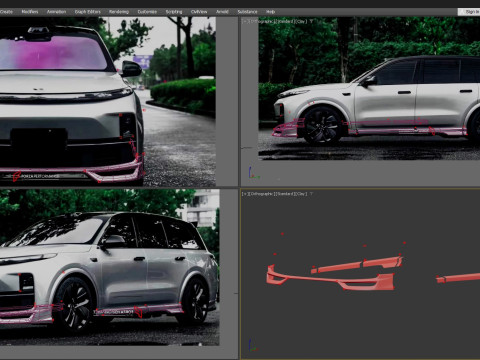Open the Arnold menu
The image size is (480, 360).
(222, 12)
